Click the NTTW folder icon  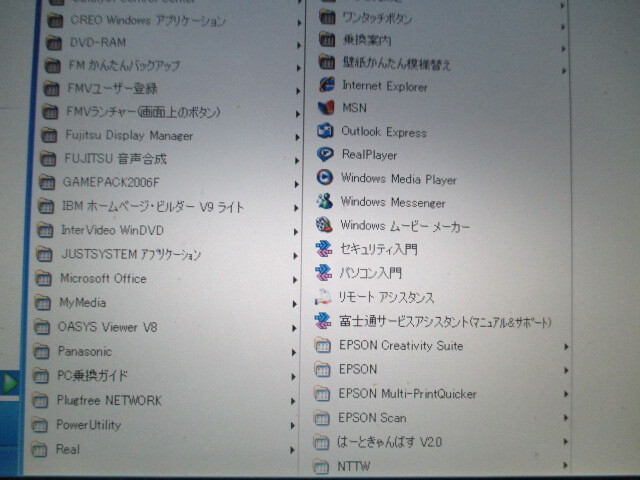321,466
